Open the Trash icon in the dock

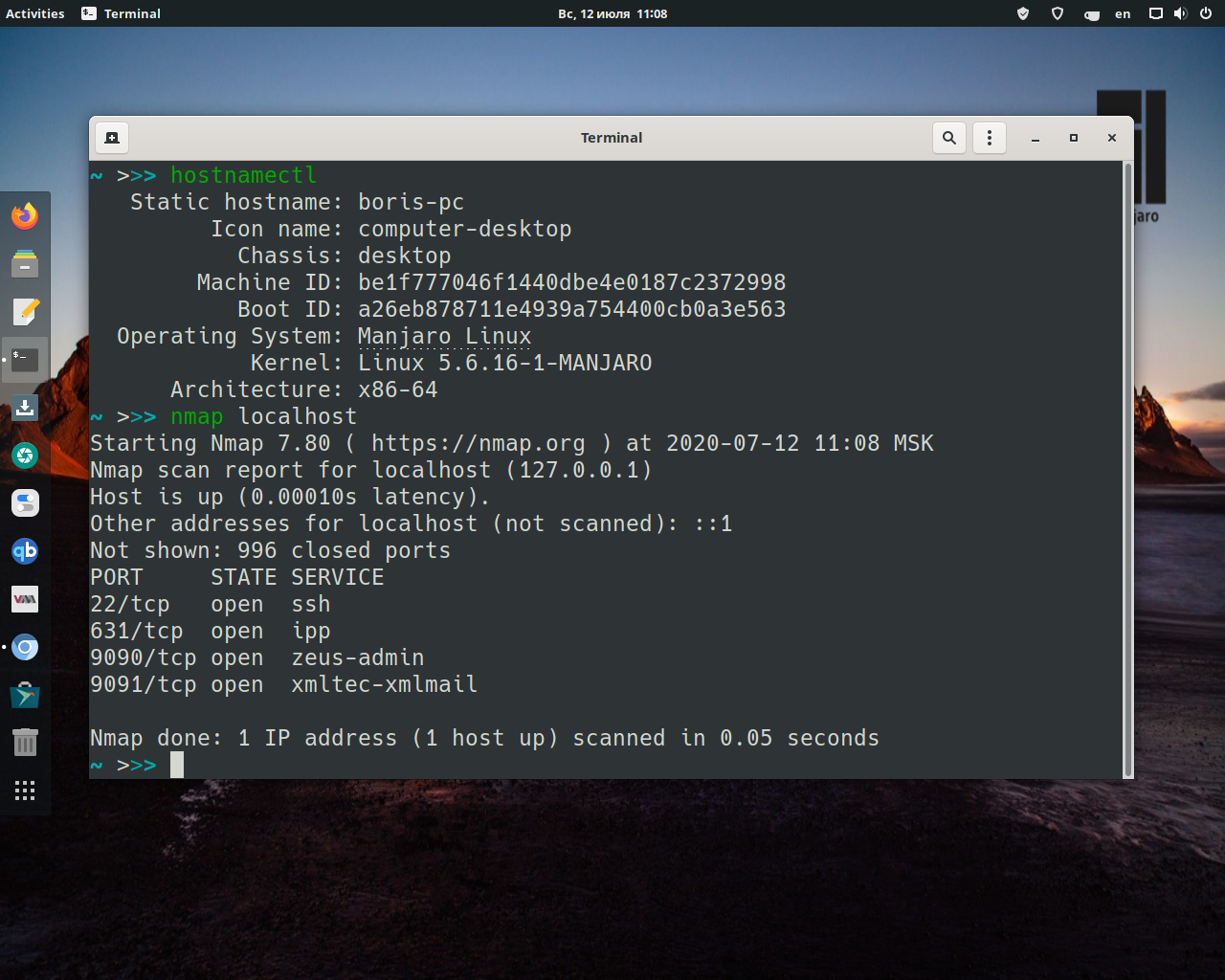click(x=24, y=742)
